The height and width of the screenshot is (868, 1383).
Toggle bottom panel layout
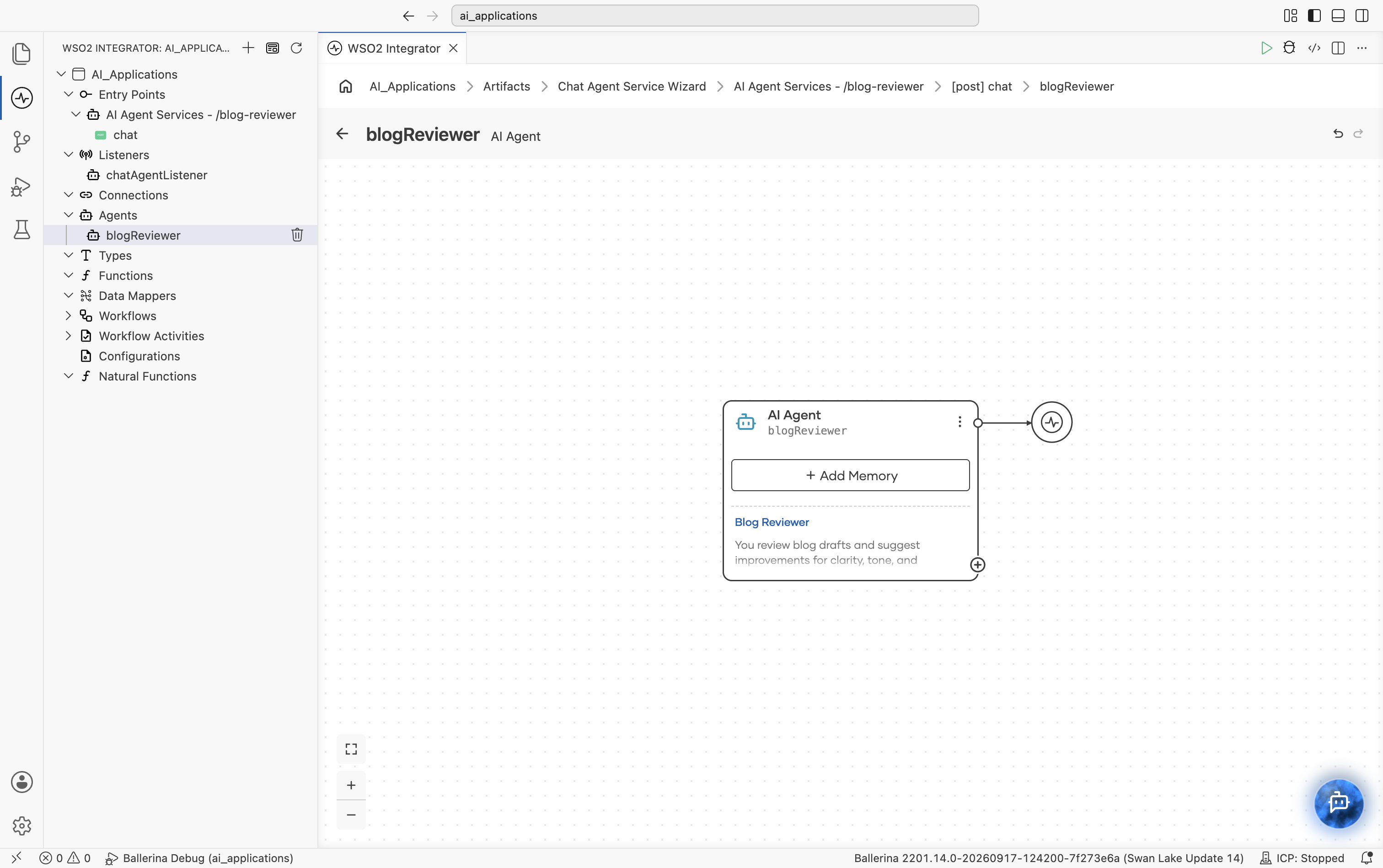click(x=1338, y=16)
